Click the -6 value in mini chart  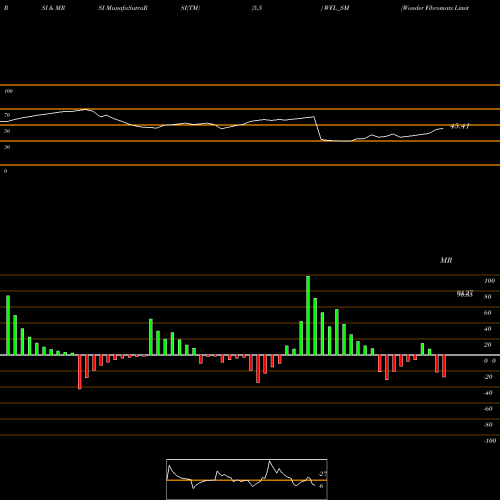(x=320, y=486)
